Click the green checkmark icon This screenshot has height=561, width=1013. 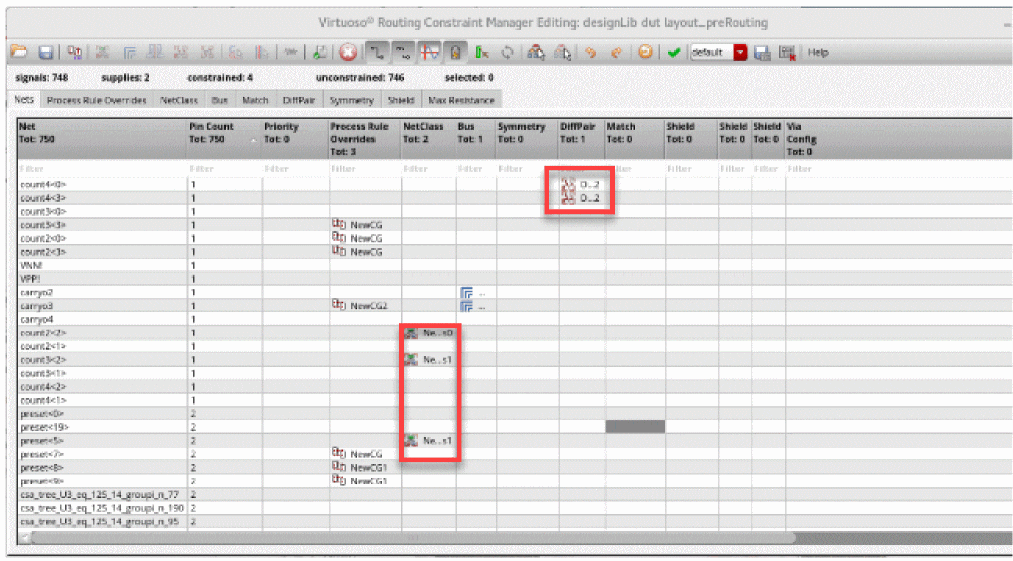674,52
